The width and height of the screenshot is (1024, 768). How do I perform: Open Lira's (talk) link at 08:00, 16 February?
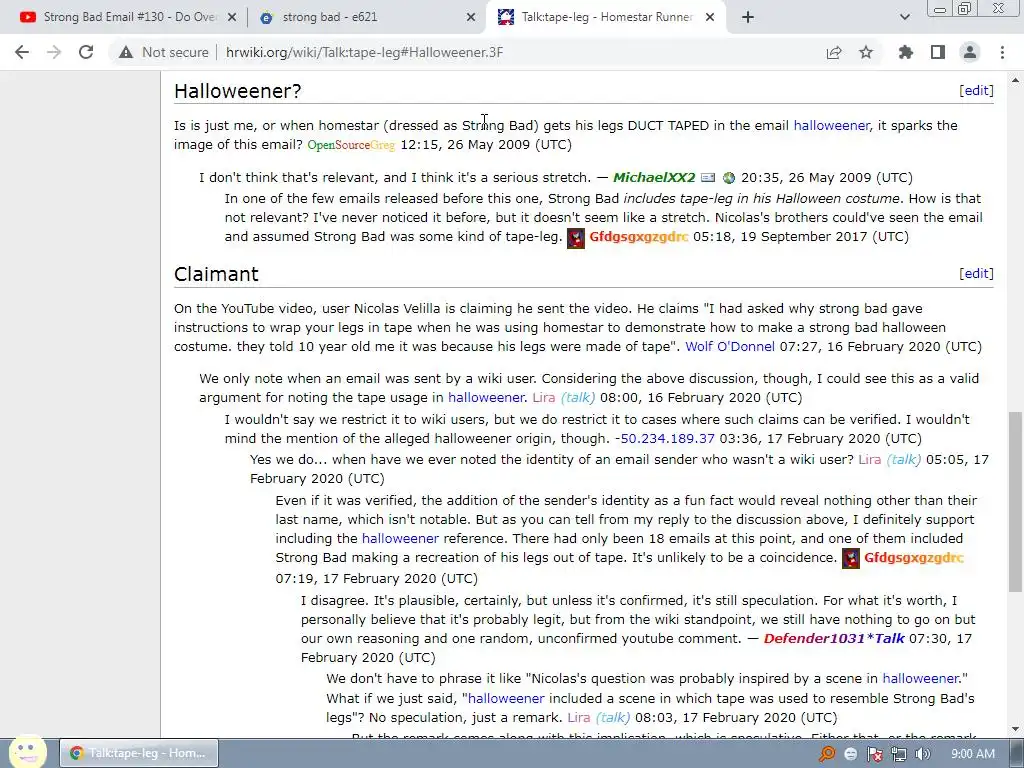click(577, 398)
